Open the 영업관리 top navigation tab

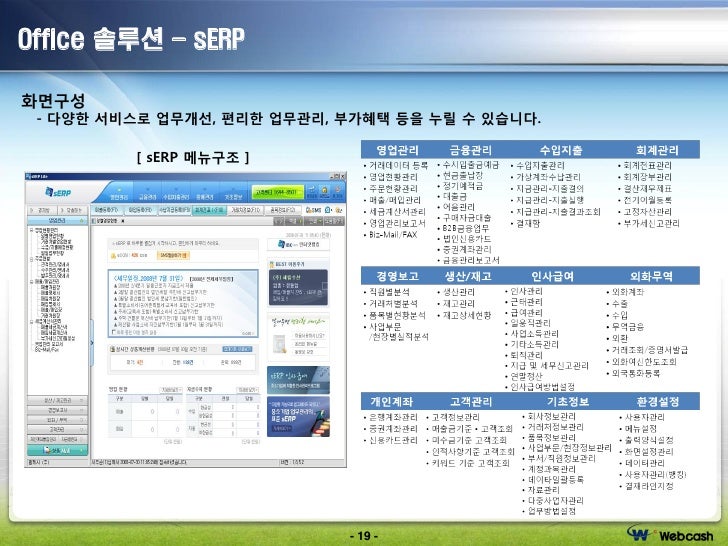point(119,195)
